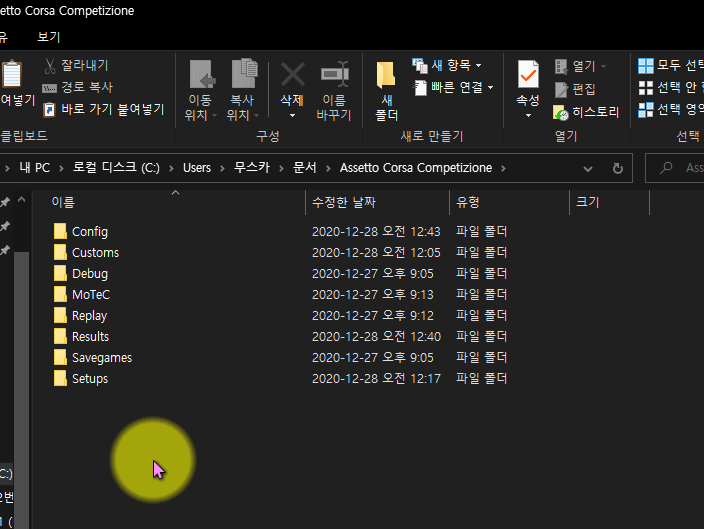Click the Assetto Corsa Competizione breadcrumb
Image resolution: width=704 pixels, height=529 pixels.
click(x=416, y=168)
